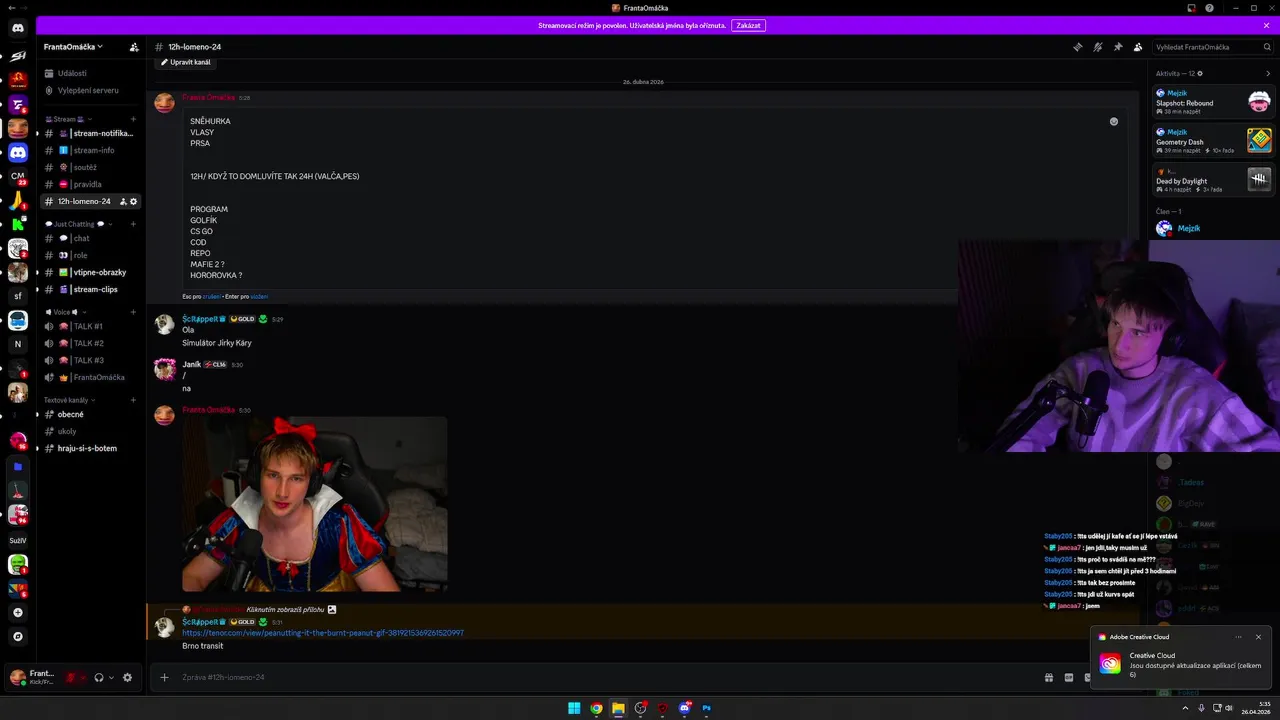Add a channel to Just Chatting category
The image size is (1280, 720).
pyautogui.click(x=133, y=224)
